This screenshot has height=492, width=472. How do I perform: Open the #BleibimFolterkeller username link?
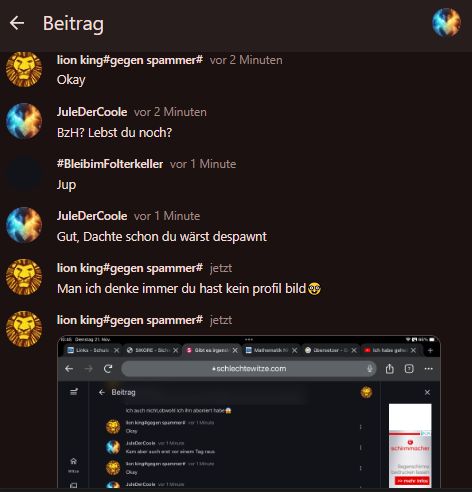click(110, 164)
